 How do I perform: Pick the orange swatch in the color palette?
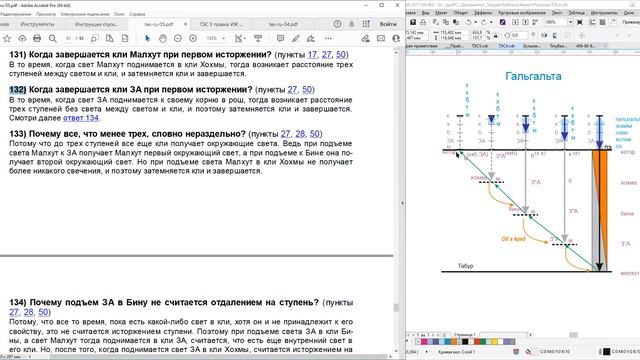pos(453,341)
